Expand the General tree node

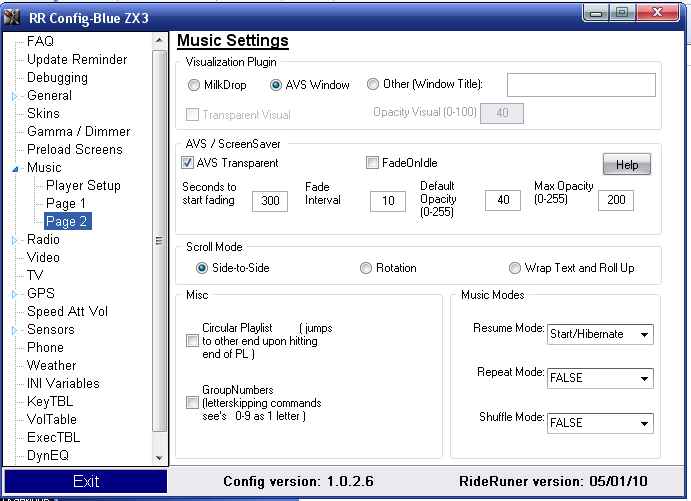[14, 96]
